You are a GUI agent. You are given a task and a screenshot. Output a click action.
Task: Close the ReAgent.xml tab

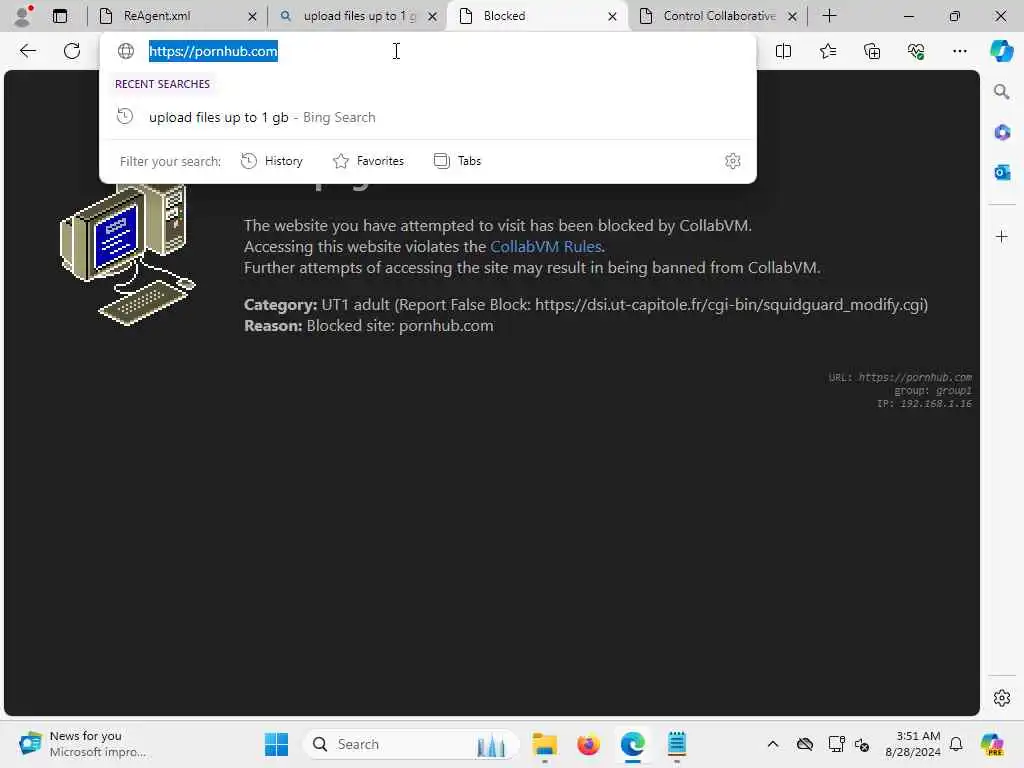pos(252,16)
